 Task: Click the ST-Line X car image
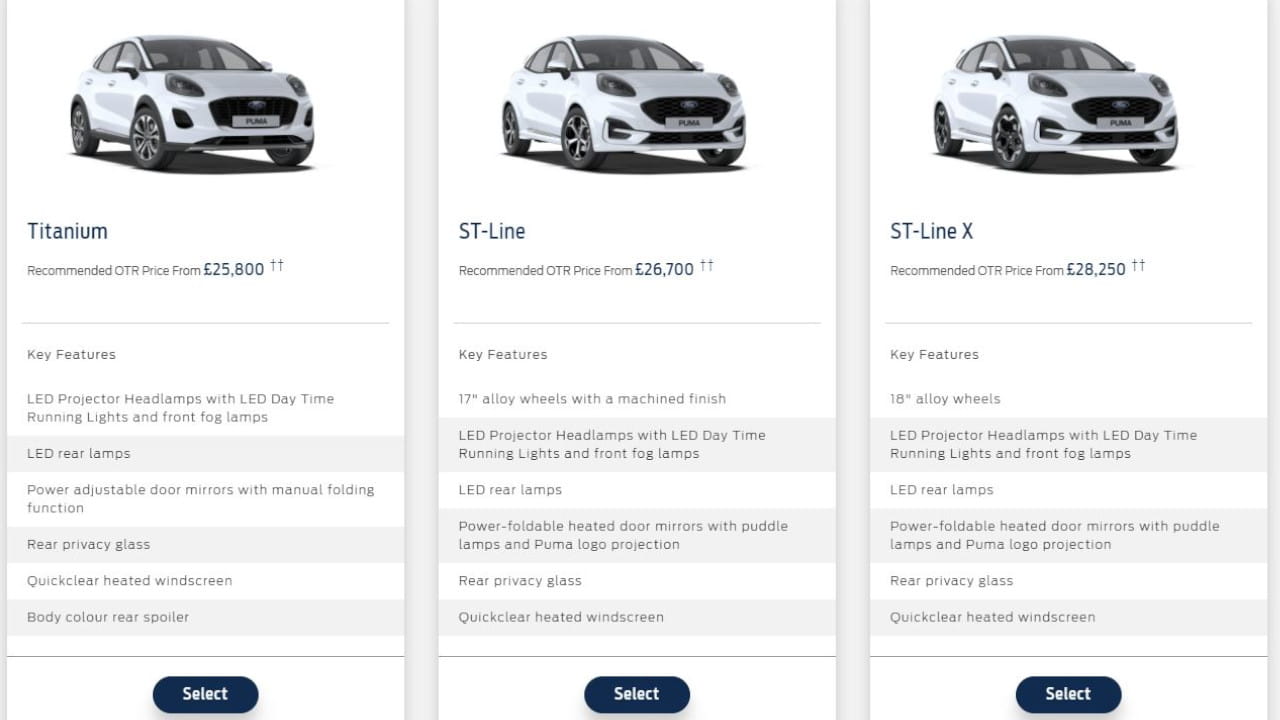click(x=1055, y=102)
